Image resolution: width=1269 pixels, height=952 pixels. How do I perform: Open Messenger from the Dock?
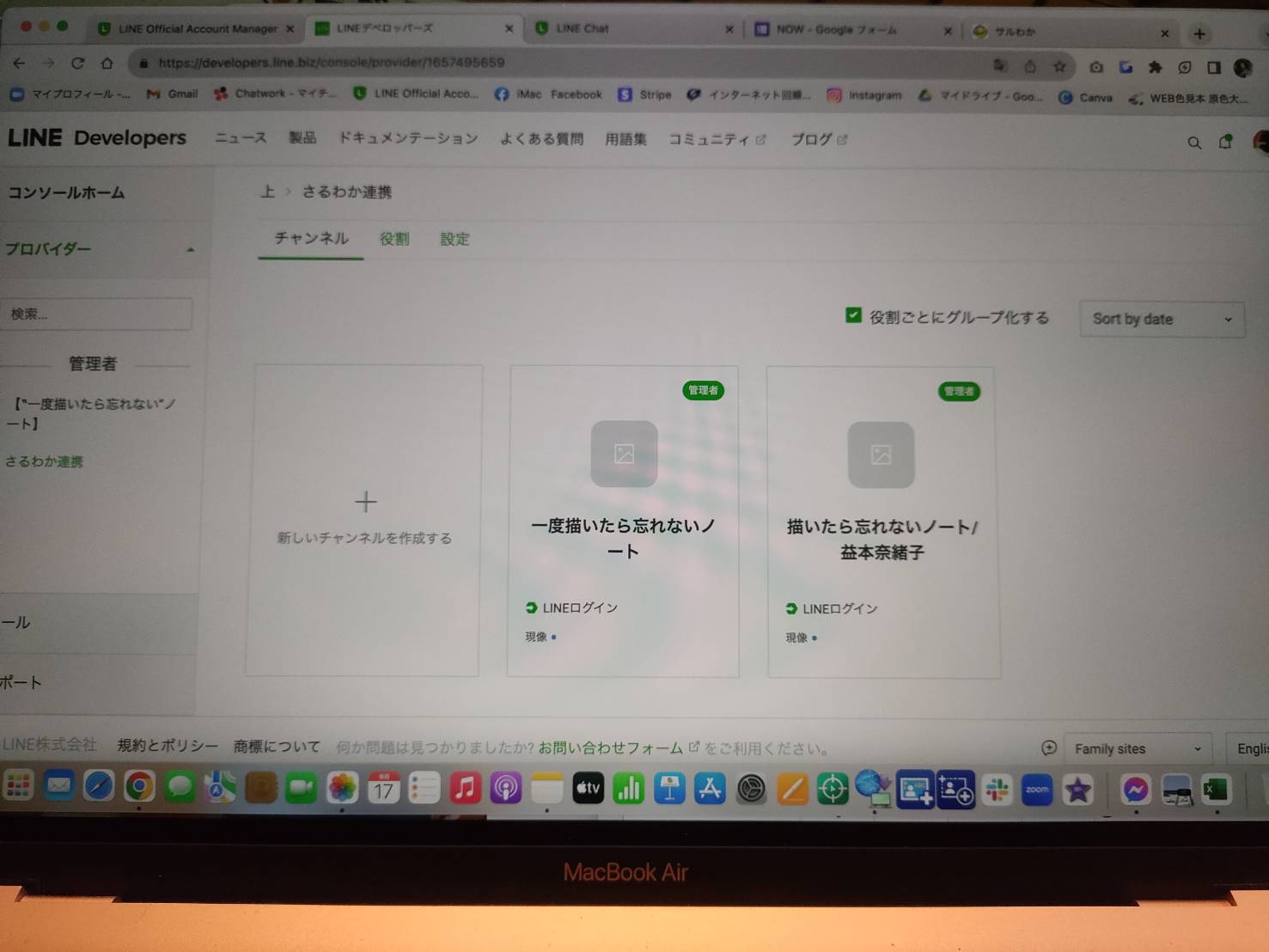[x=1136, y=789]
